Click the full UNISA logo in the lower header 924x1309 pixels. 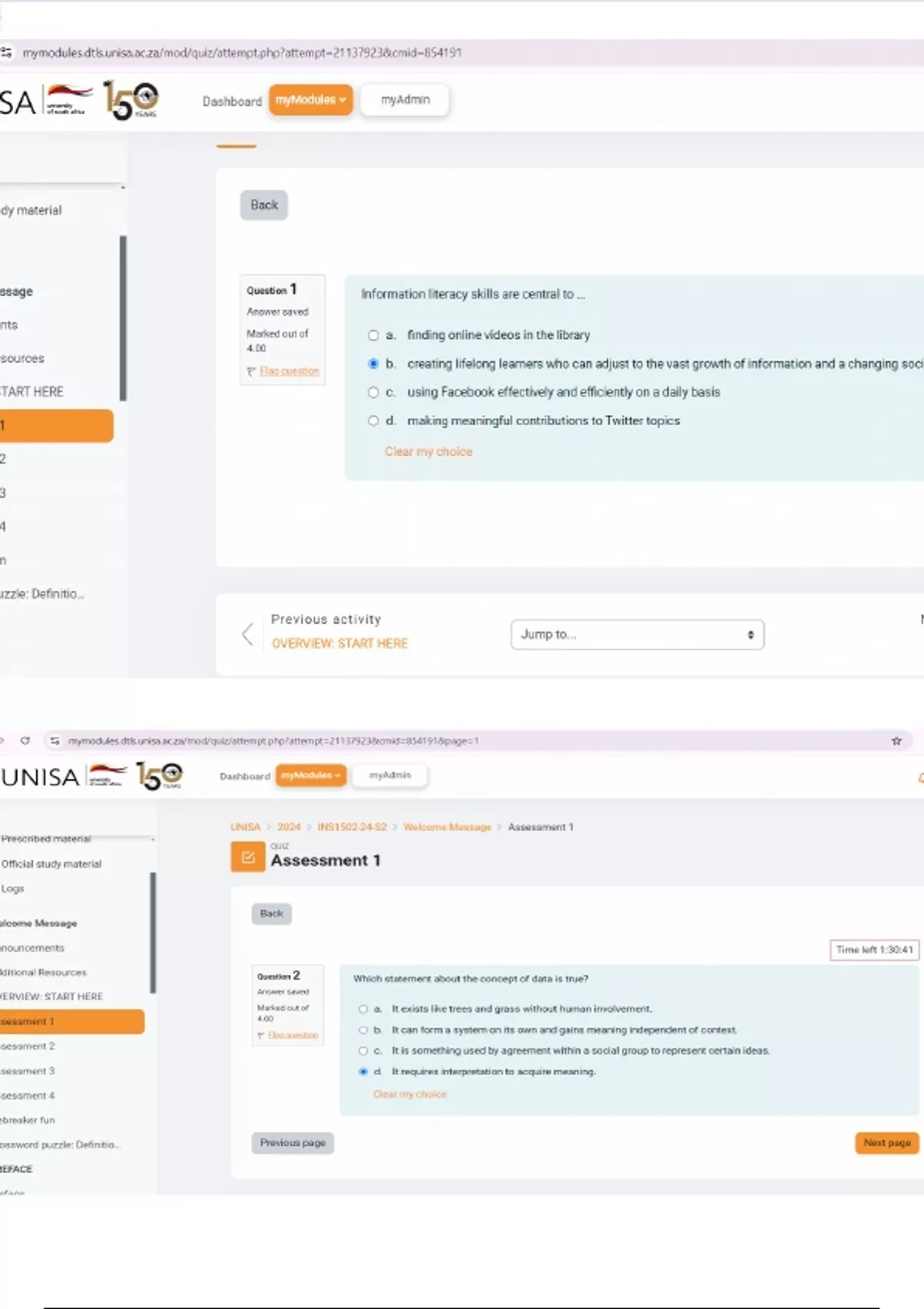point(92,776)
